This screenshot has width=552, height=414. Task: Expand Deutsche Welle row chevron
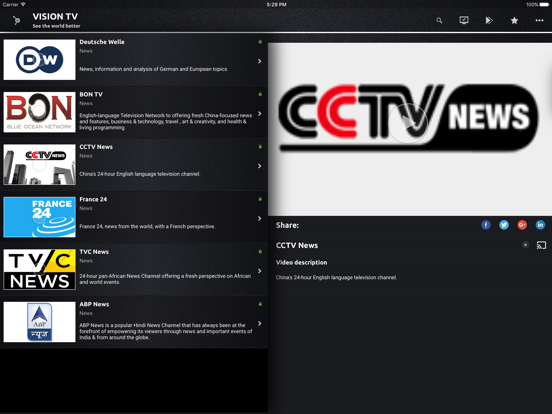[x=259, y=61]
